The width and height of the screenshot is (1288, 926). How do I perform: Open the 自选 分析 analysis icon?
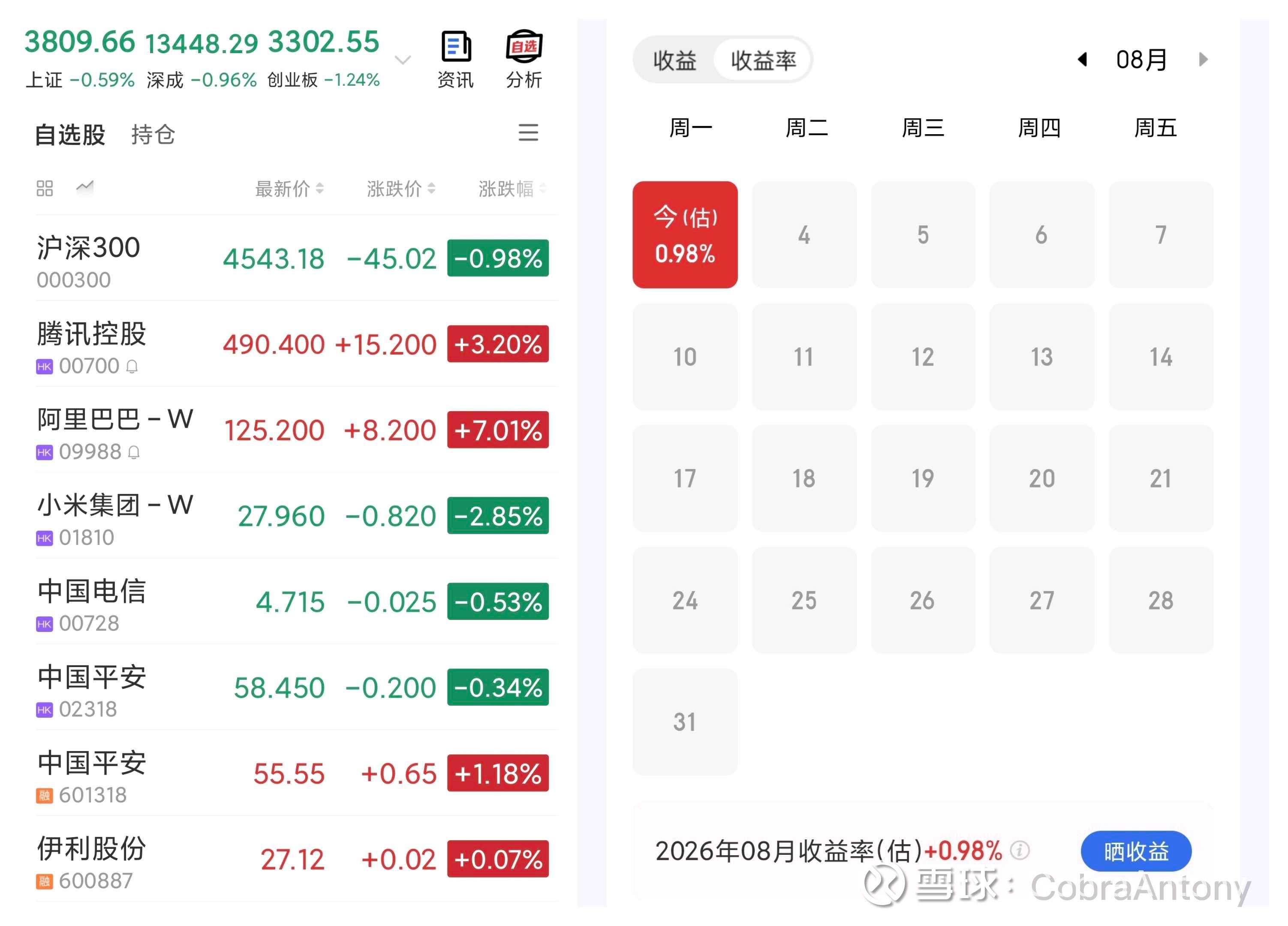[524, 60]
